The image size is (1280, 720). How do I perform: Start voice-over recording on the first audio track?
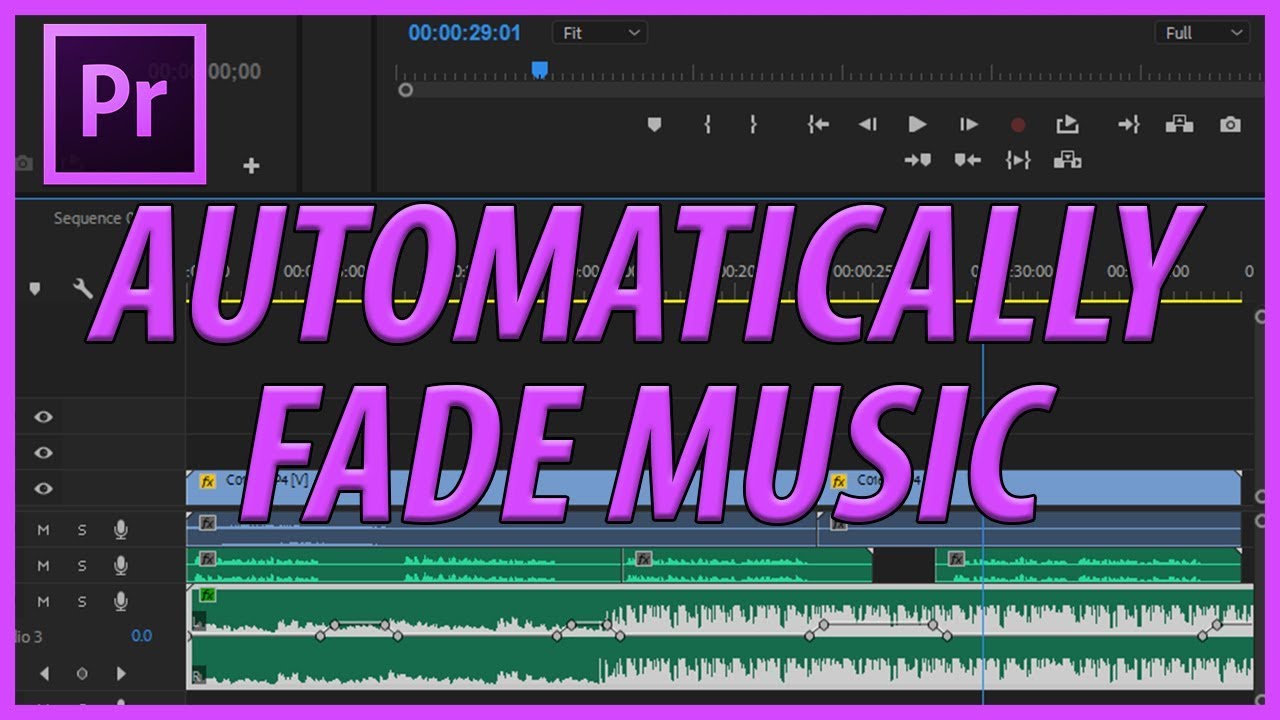pyautogui.click(x=120, y=530)
